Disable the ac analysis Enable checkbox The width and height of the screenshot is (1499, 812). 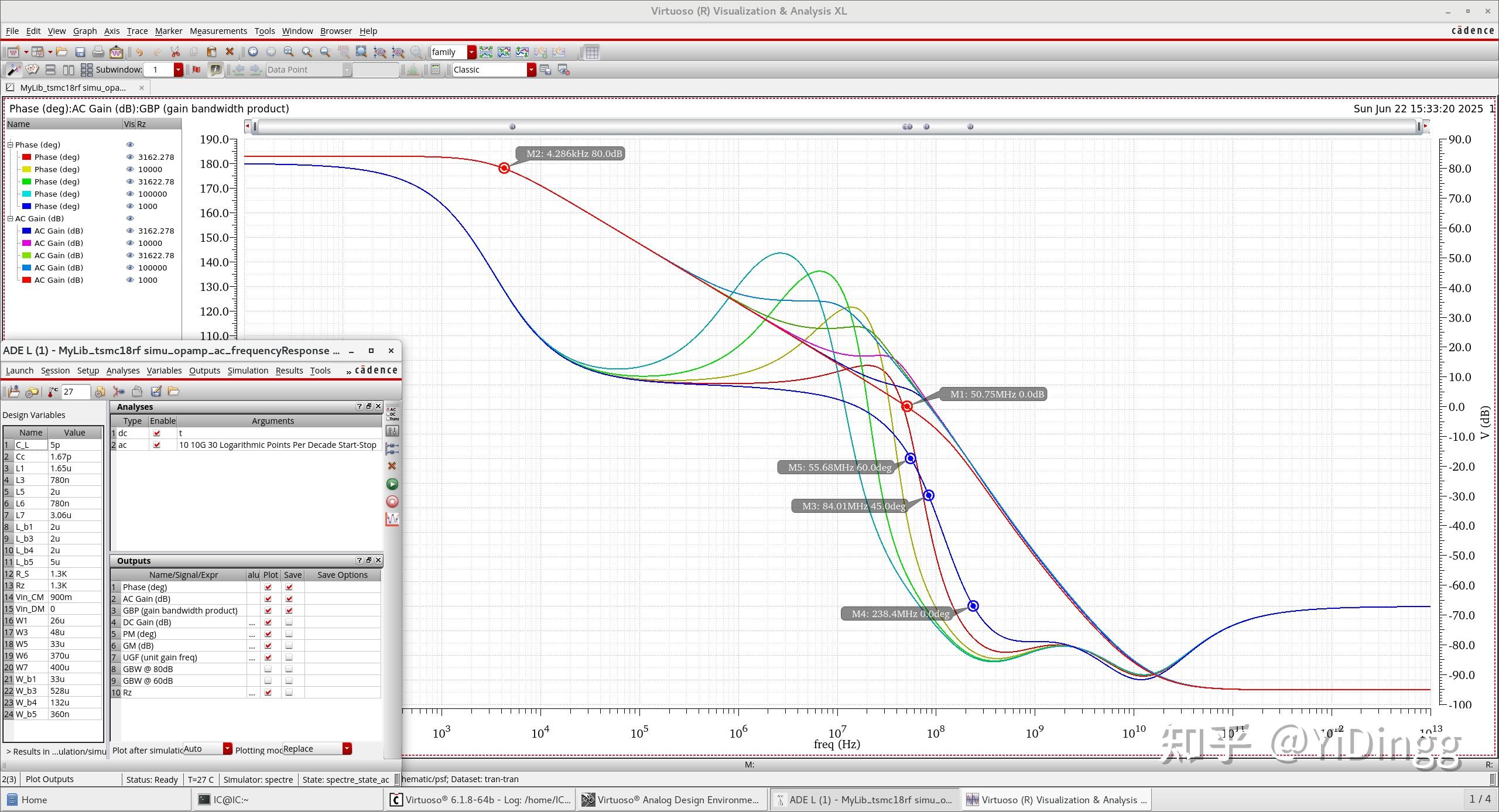tap(156, 445)
